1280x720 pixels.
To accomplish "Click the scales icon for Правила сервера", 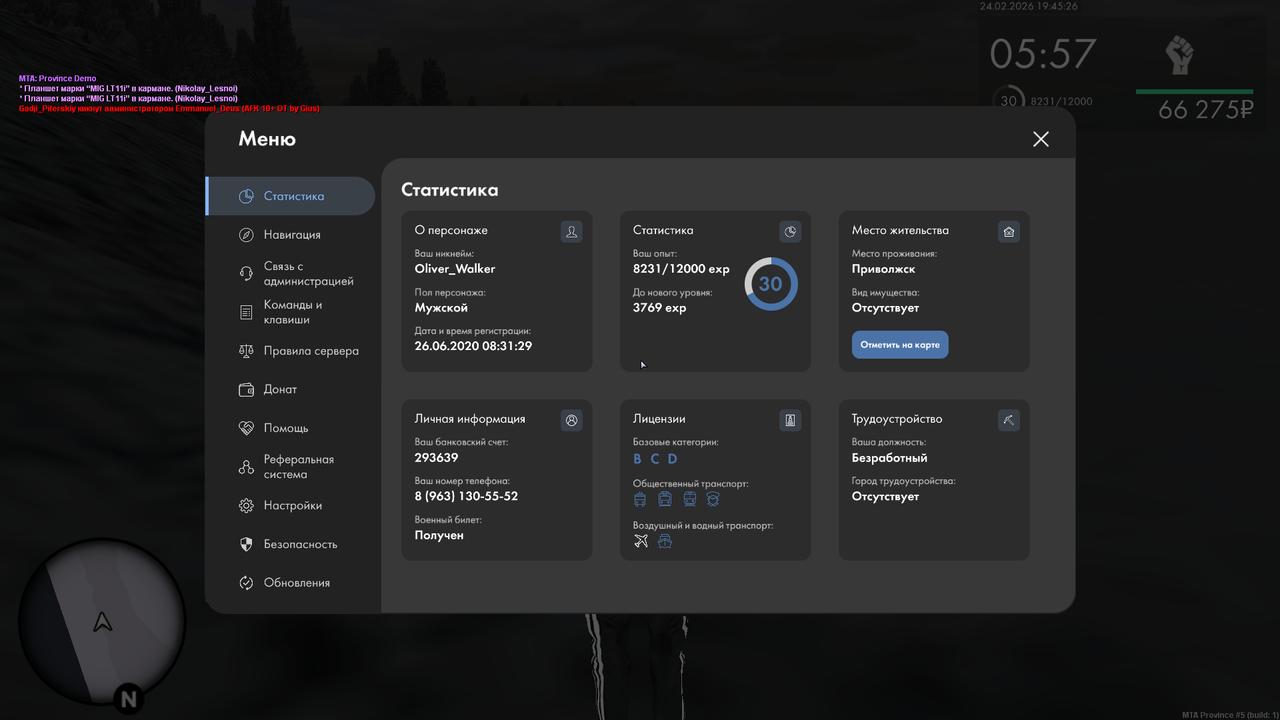I will (246, 351).
